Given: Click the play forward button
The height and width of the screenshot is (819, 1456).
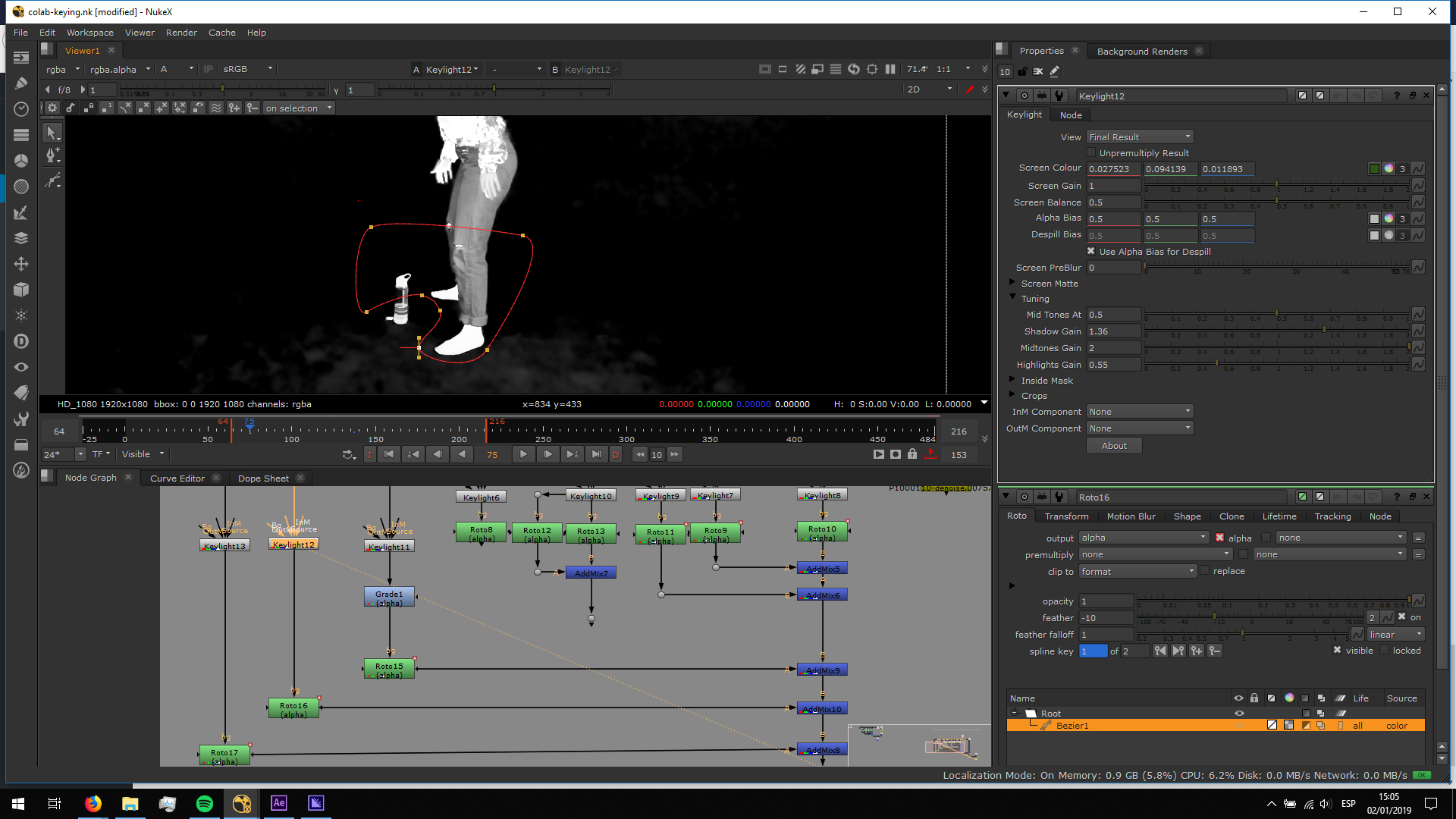Looking at the screenshot, I should click(523, 454).
